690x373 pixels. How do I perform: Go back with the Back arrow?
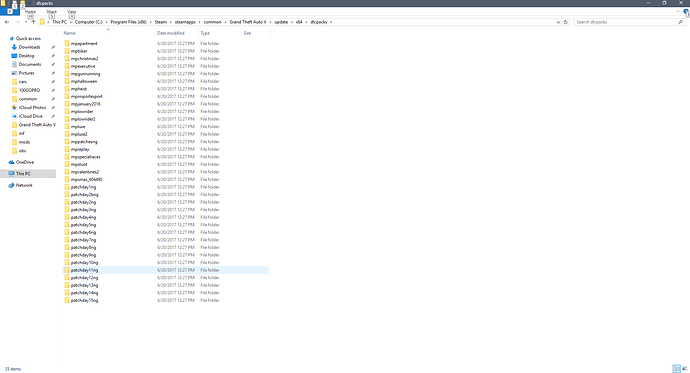[7, 22]
